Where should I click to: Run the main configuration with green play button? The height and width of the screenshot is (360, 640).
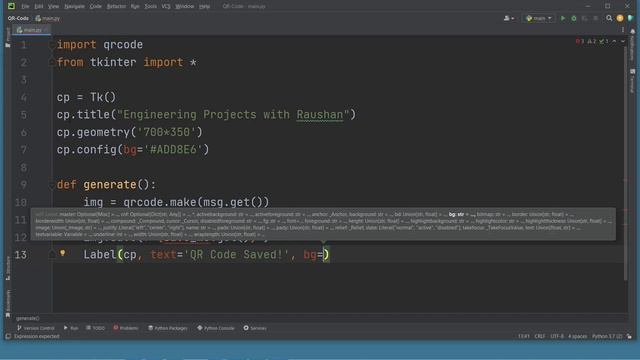[563, 18]
